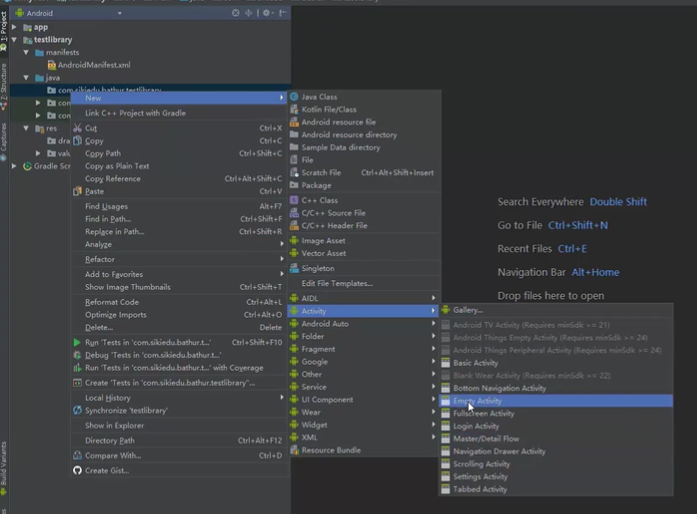The image size is (697, 514).
Task: Click the Gallery Android icon
Action: 445,310
